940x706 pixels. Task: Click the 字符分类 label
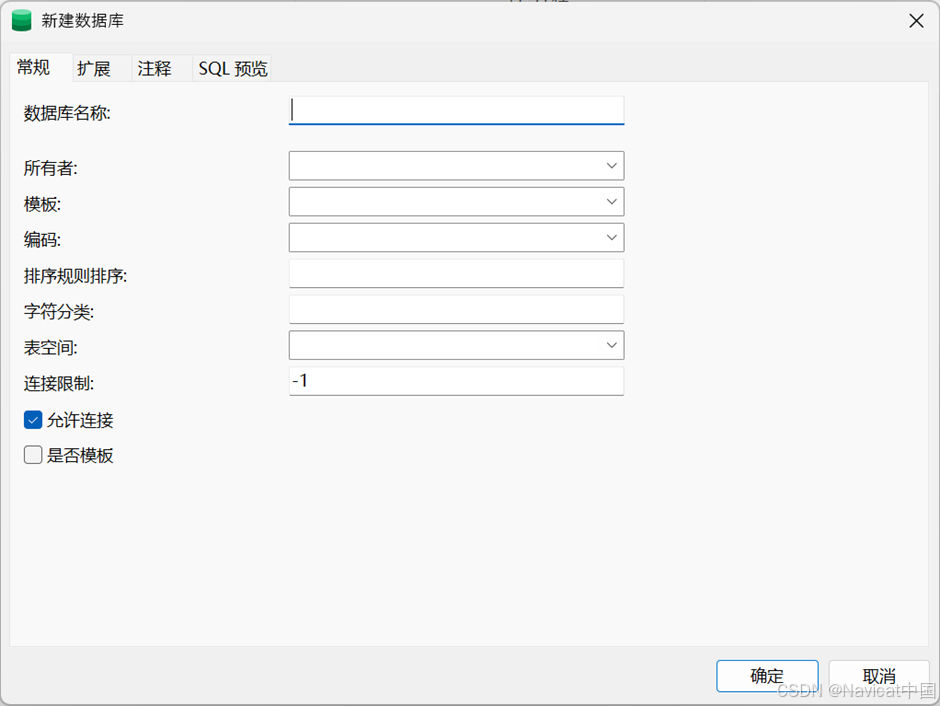tap(59, 312)
